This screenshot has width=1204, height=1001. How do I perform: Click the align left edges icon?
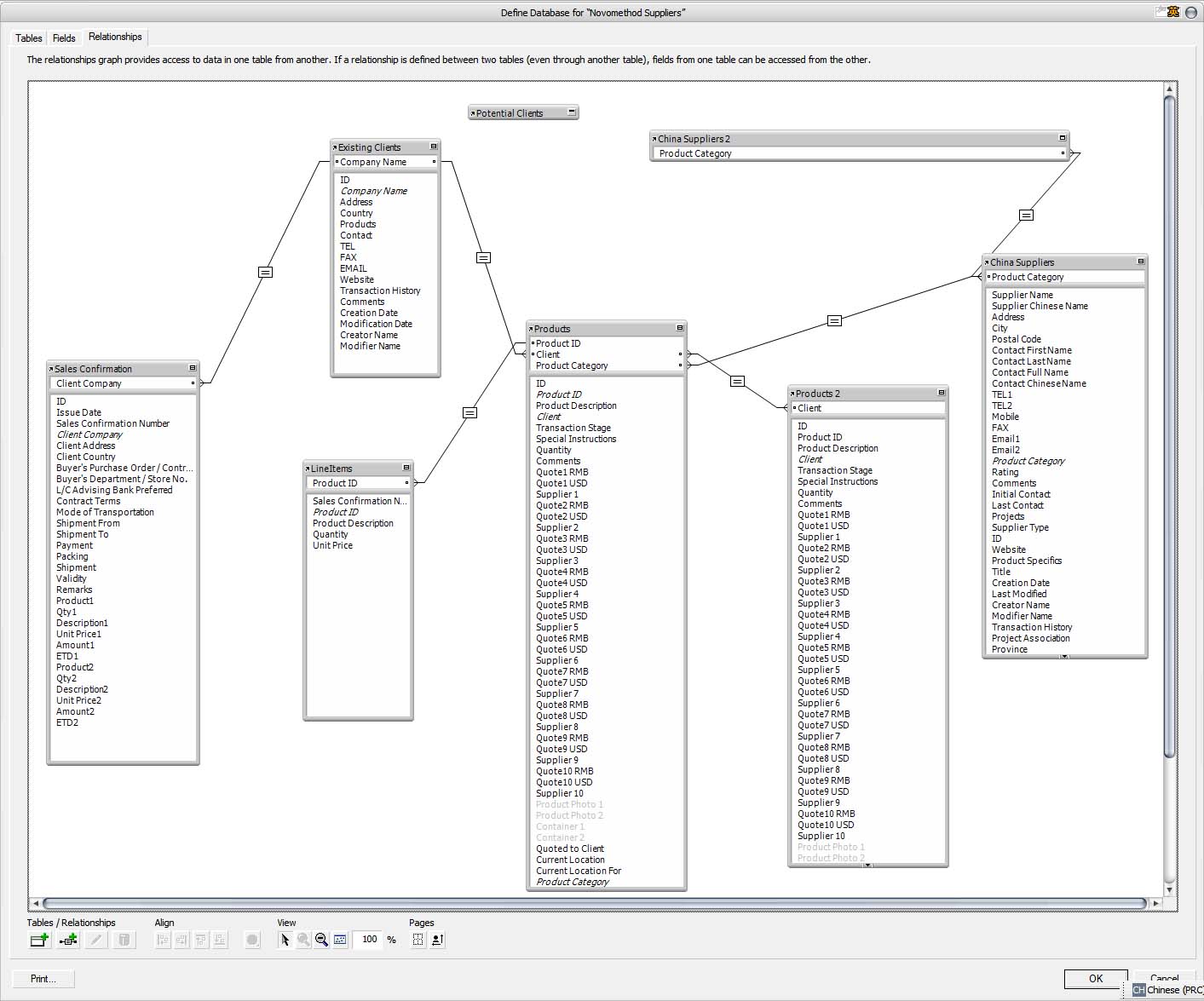click(x=163, y=940)
